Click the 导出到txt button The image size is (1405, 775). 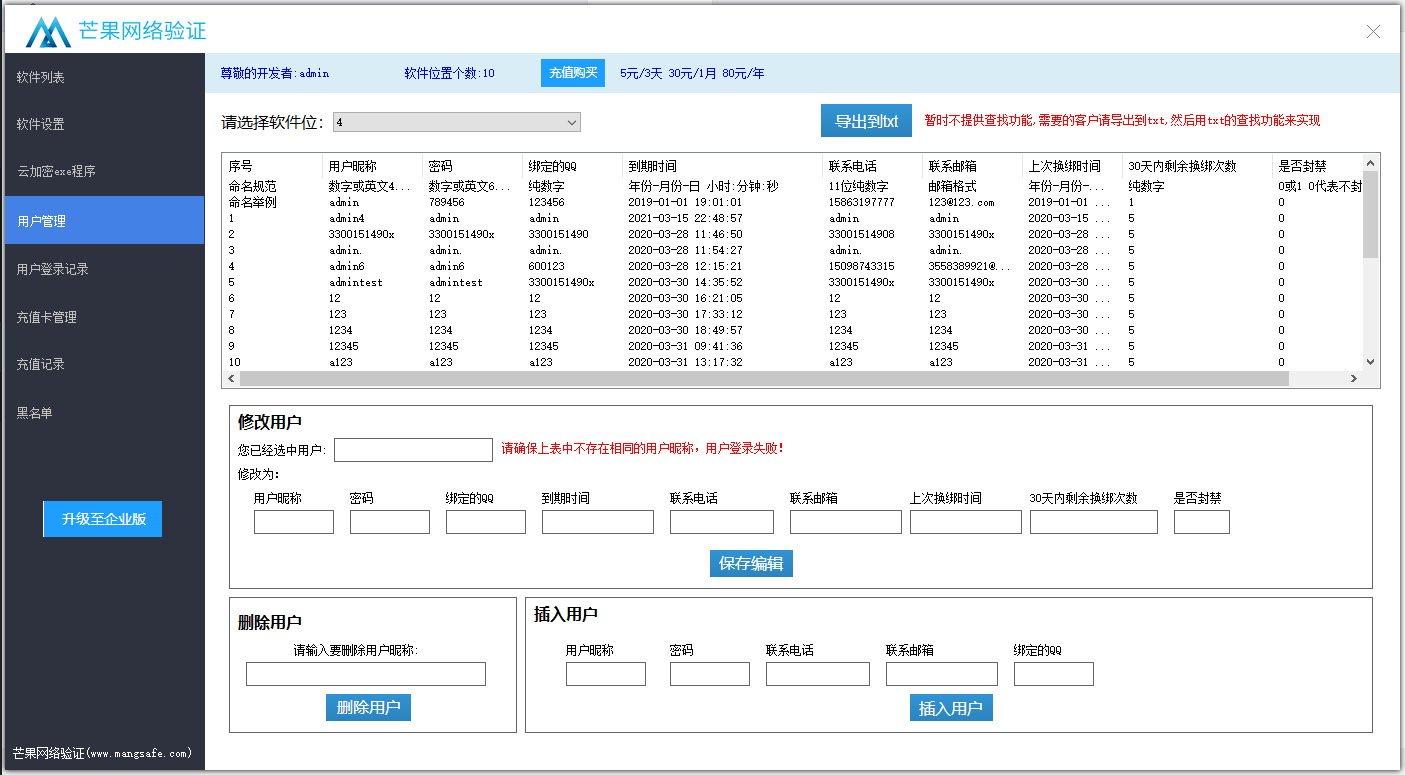click(866, 121)
